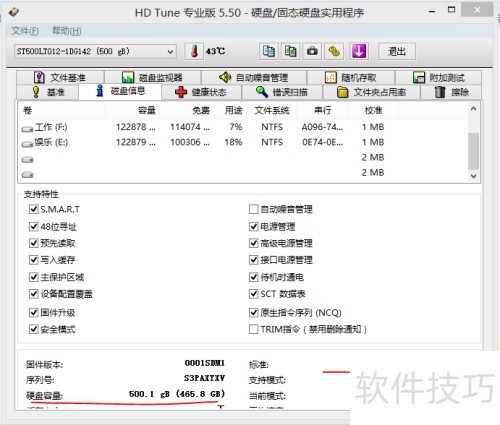Toggle the 写入缓存 checkbox

coord(33,260)
